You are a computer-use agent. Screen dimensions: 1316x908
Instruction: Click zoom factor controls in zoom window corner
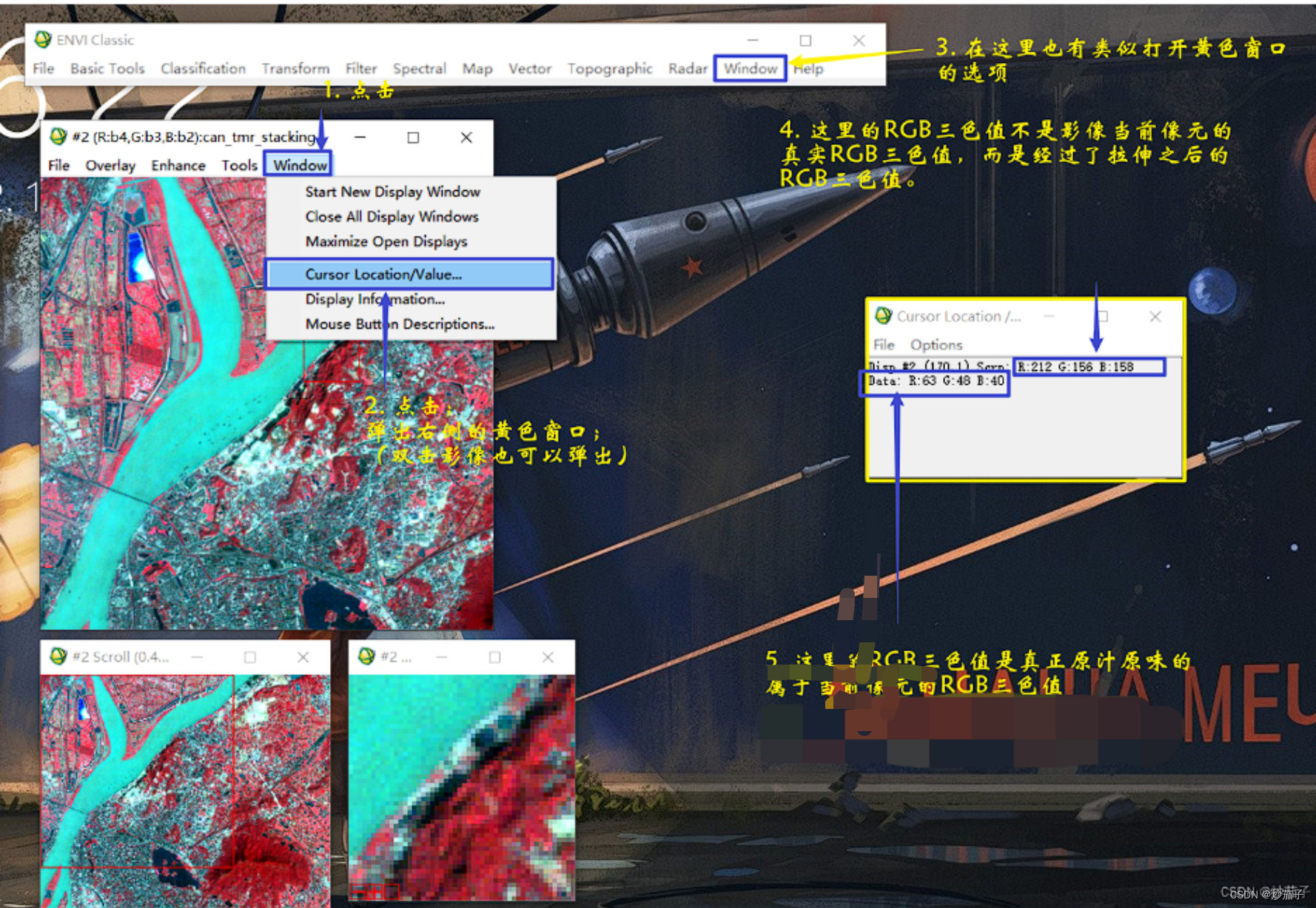pyautogui.click(x=375, y=892)
